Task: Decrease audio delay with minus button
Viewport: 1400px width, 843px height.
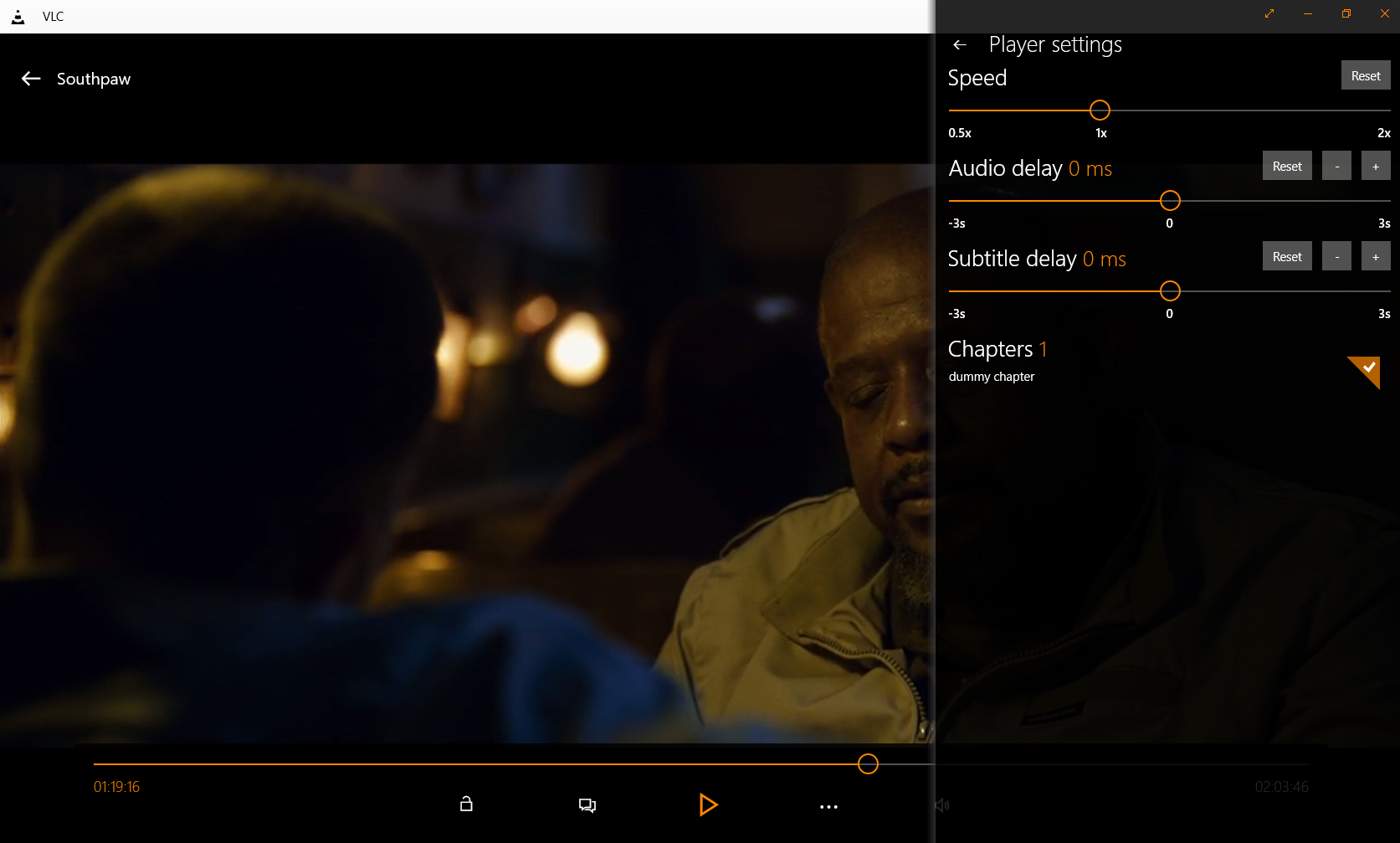Action: click(x=1336, y=166)
